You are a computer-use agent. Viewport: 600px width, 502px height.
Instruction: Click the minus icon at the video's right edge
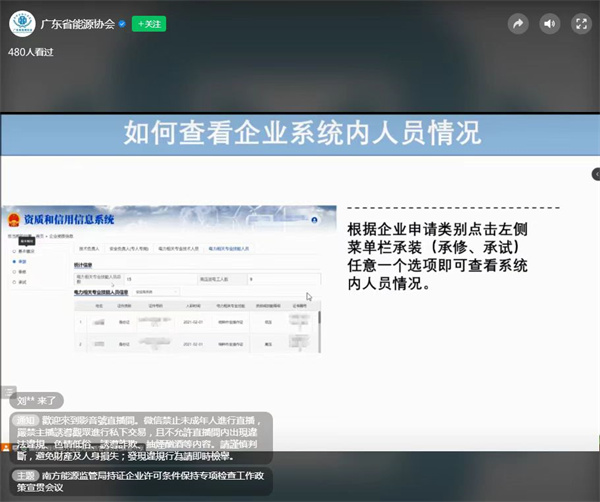[x=592, y=176]
